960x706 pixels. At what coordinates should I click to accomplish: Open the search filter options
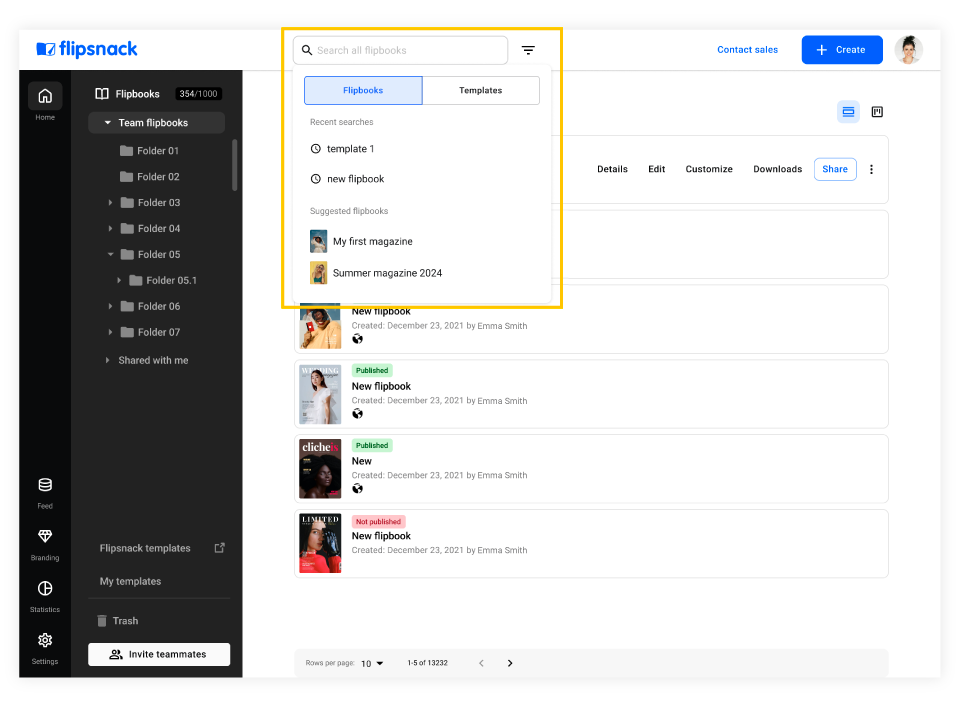click(528, 49)
